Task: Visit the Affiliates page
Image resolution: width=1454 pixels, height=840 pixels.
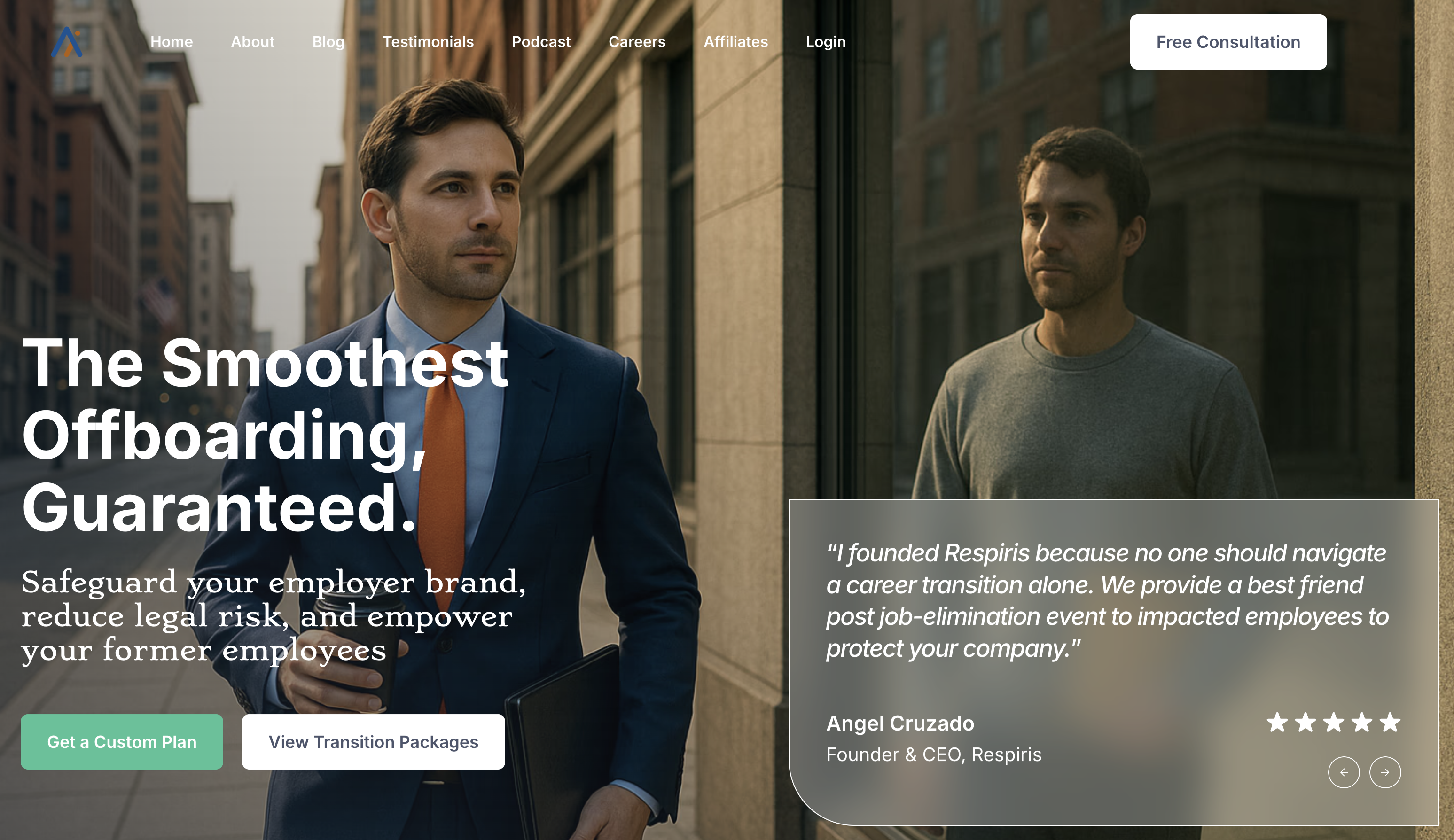Action: click(x=735, y=41)
